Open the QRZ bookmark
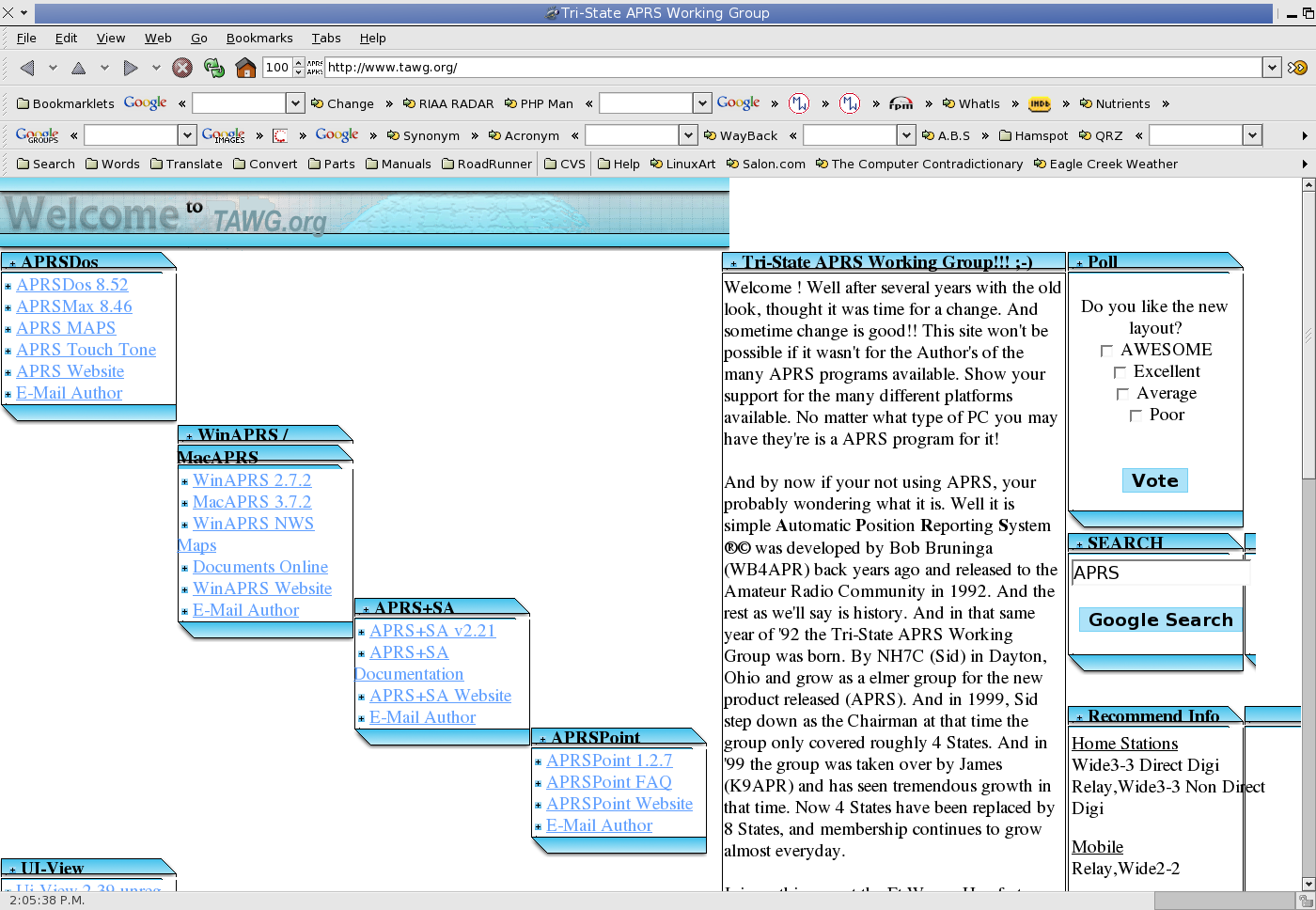The image size is (1316, 910). (x=1101, y=135)
